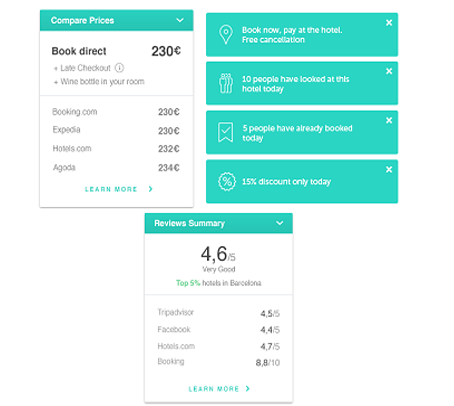Close the 10 people looked notification
This screenshot has width=454, height=406.
[x=389, y=71]
